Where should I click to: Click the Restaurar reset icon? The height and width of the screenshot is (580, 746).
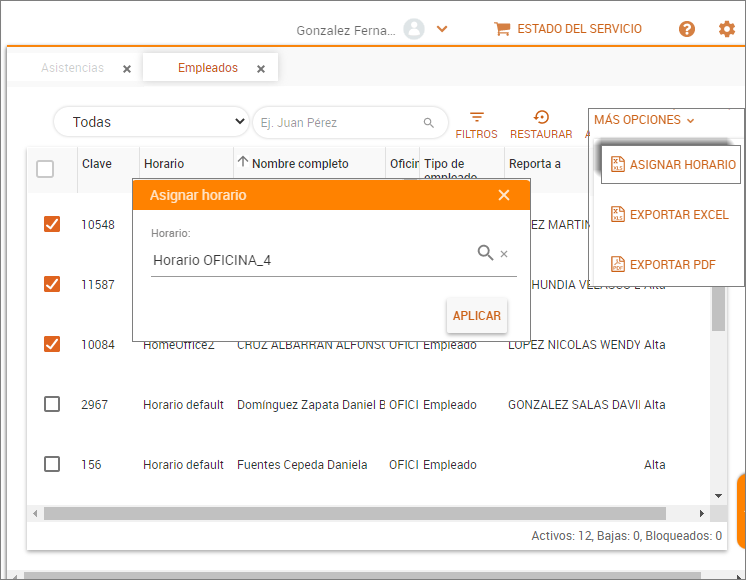541,118
